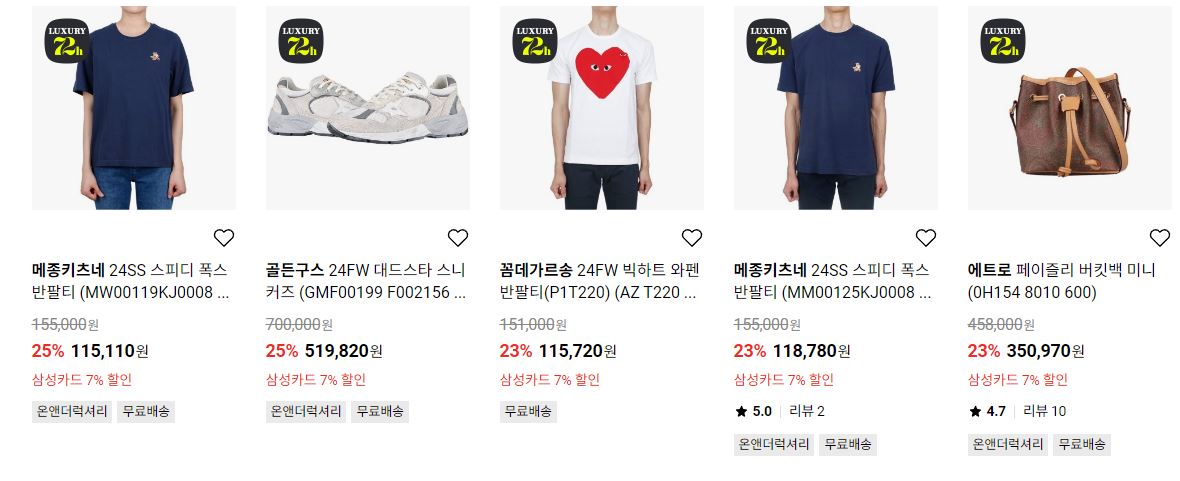
Task: Toggle wishlist heart for Golden Goose sneakers
Action: pos(458,238)
